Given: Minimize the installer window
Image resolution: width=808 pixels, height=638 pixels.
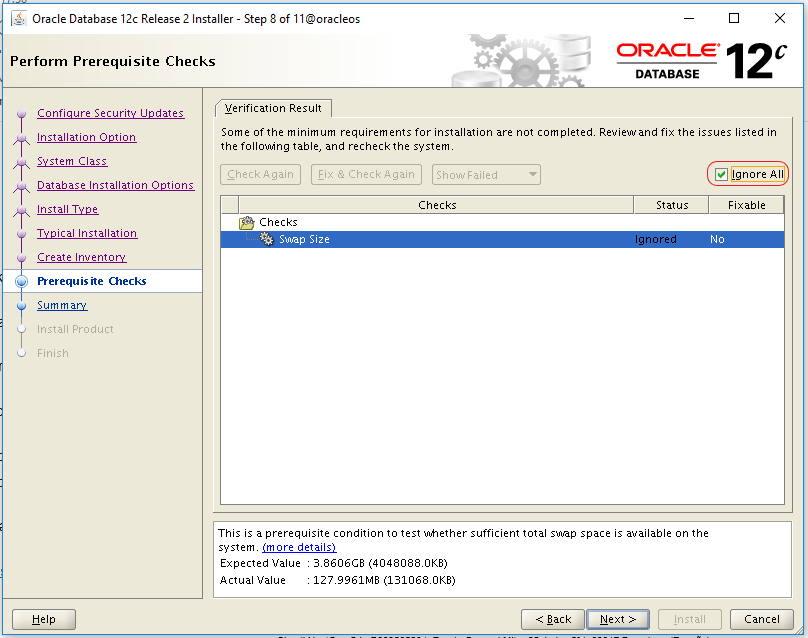Looking at the screenshot, I should tap(689, 19).
